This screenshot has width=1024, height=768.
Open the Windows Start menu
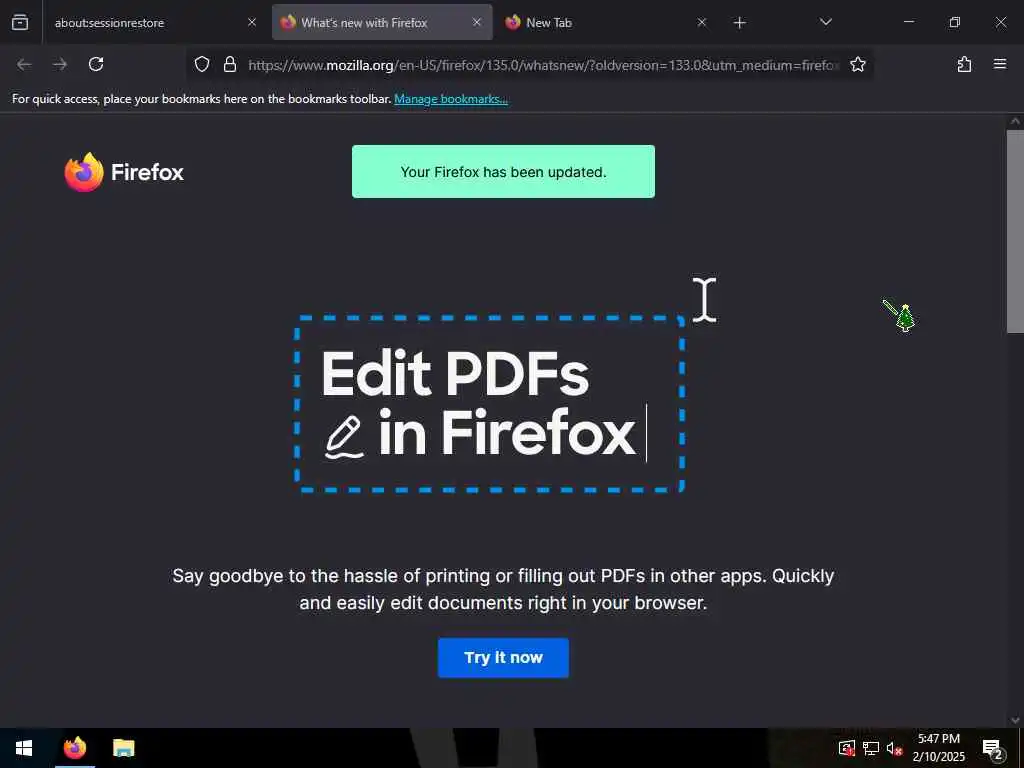[24, 748]
